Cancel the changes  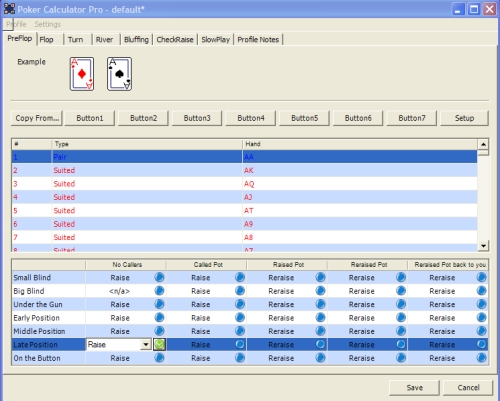tap(468, 388)
